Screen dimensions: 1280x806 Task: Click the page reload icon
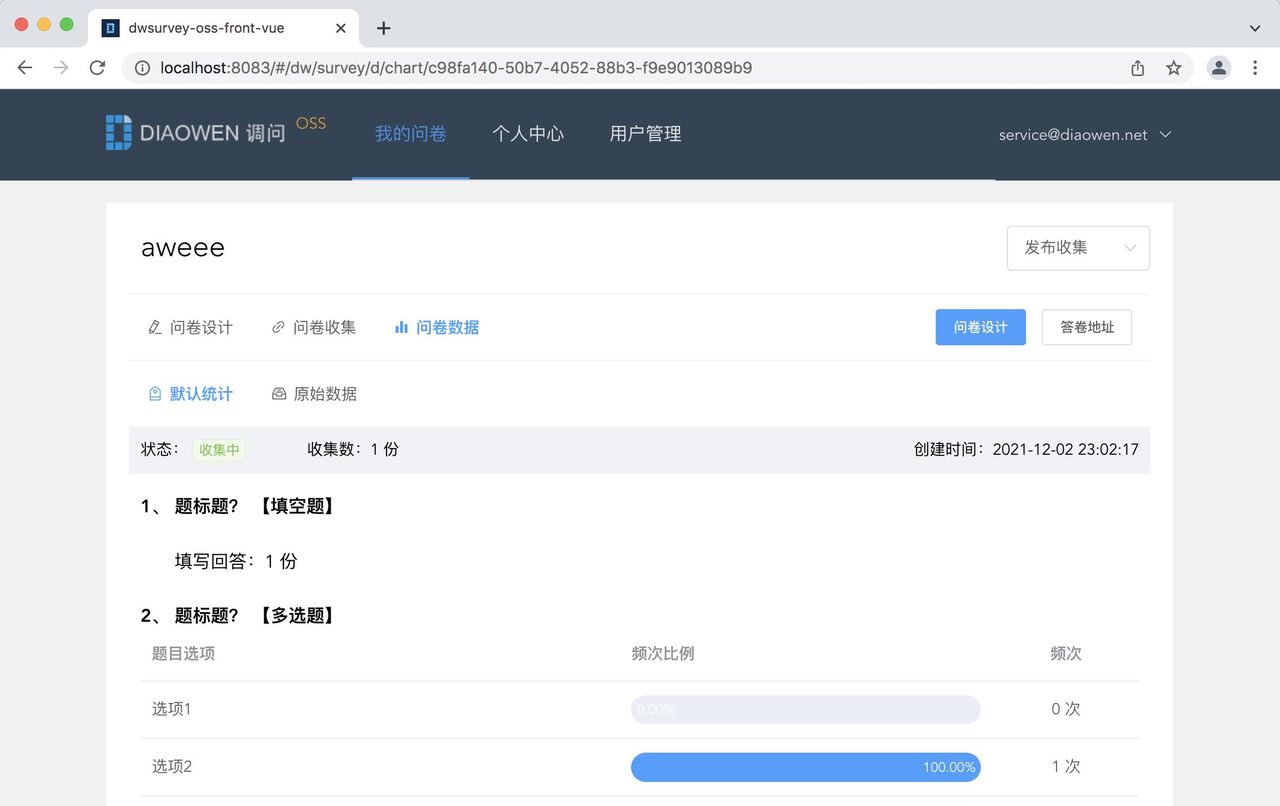click(x=96, y=67)
